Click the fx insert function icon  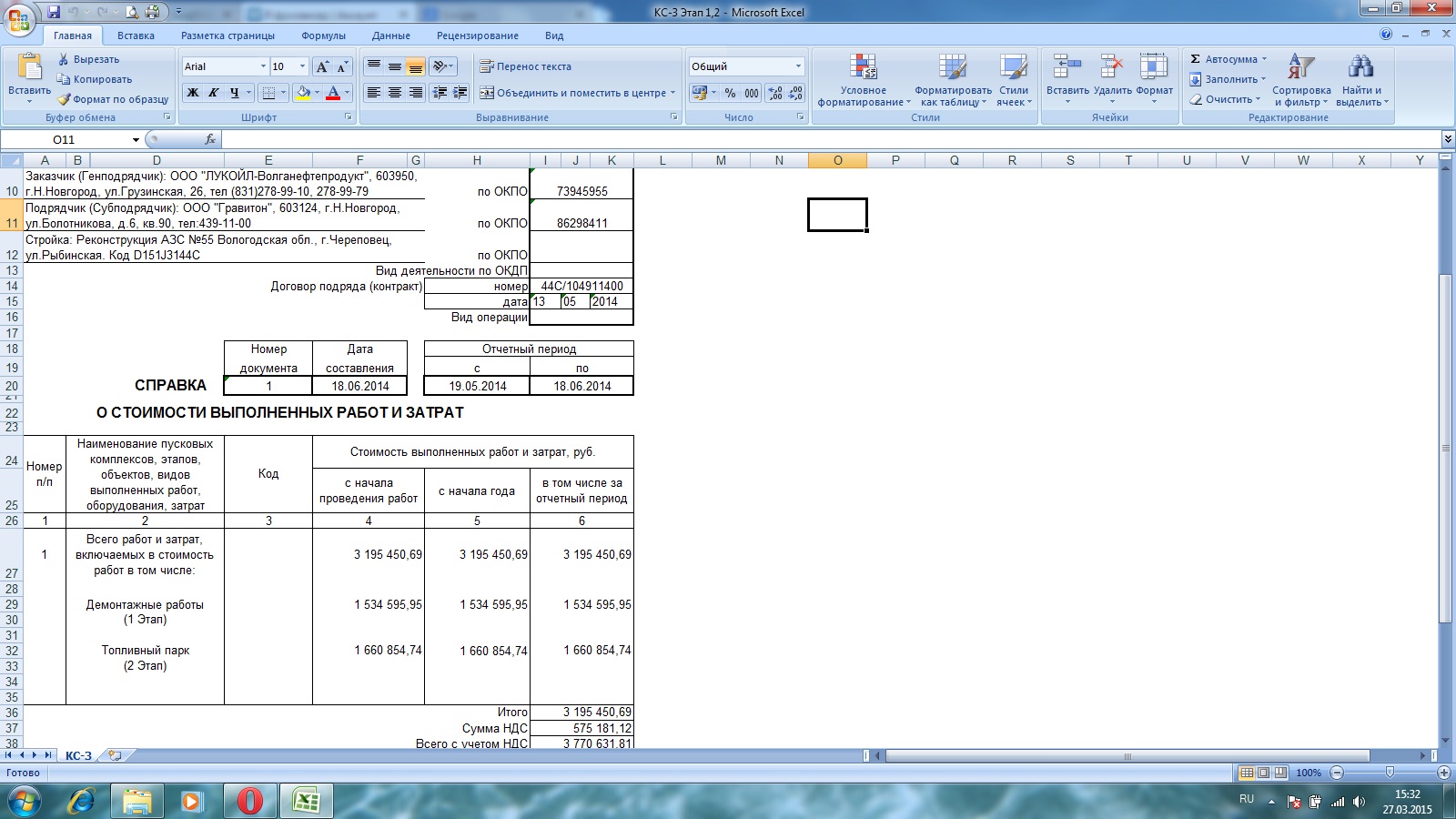click(x=210, y=139)
